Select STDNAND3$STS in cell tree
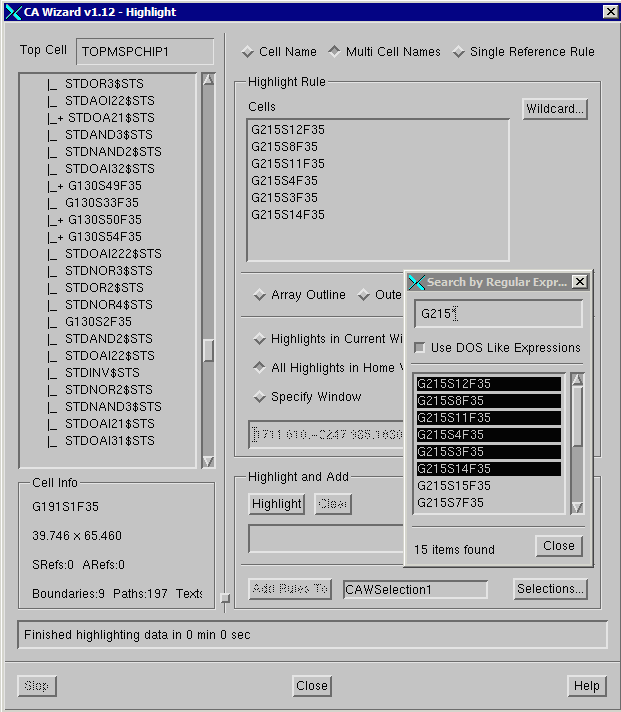 (x=113, y=407)
